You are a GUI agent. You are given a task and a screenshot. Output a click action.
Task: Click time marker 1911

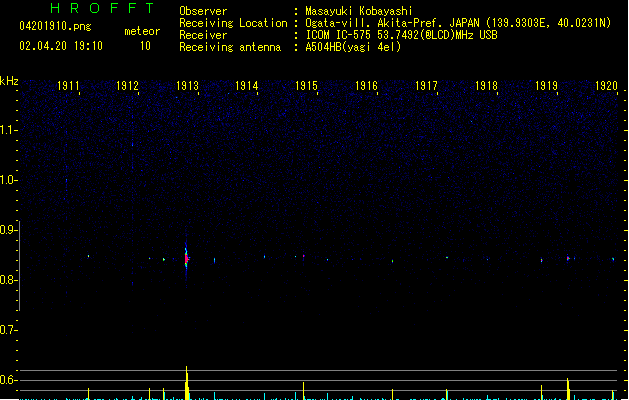pos(68,86)
